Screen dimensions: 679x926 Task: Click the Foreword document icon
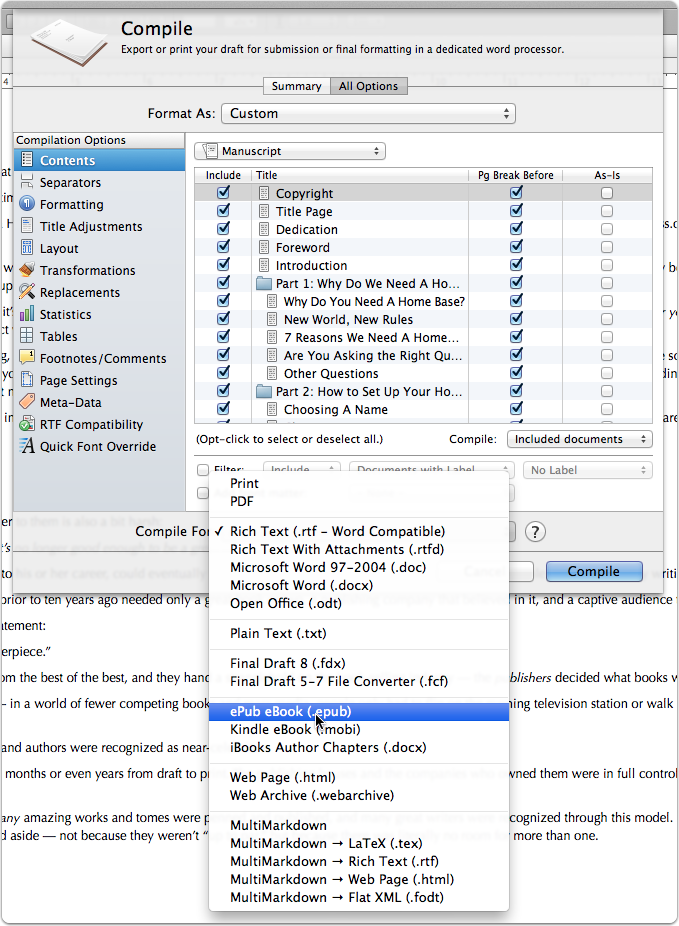point(264,247)
